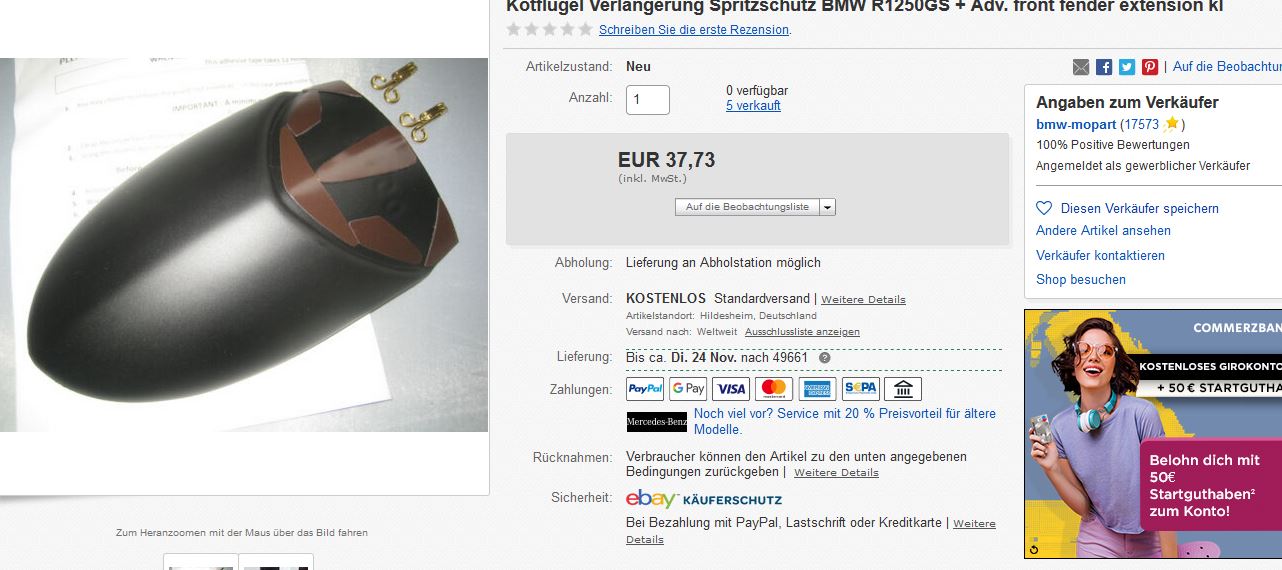Click the Google Pay payment icon

(x=688, y=389)
